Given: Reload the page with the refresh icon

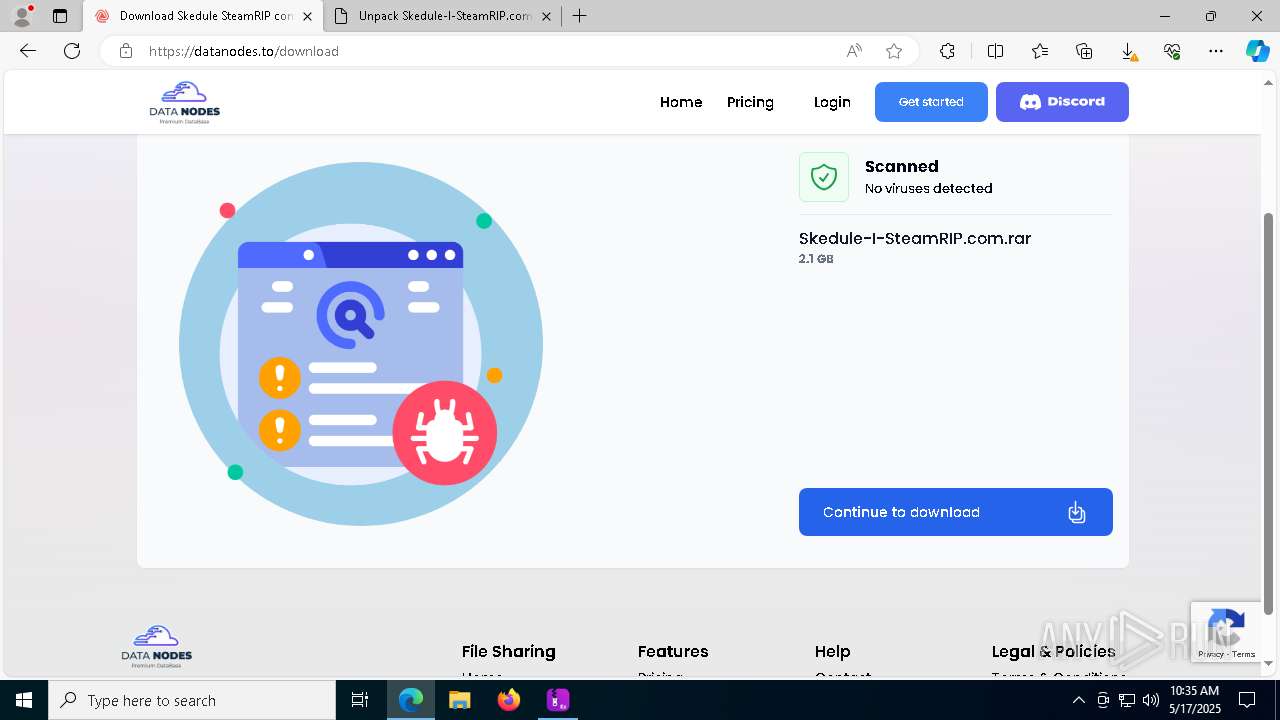Looking at the screenshot, I should 72,51.
